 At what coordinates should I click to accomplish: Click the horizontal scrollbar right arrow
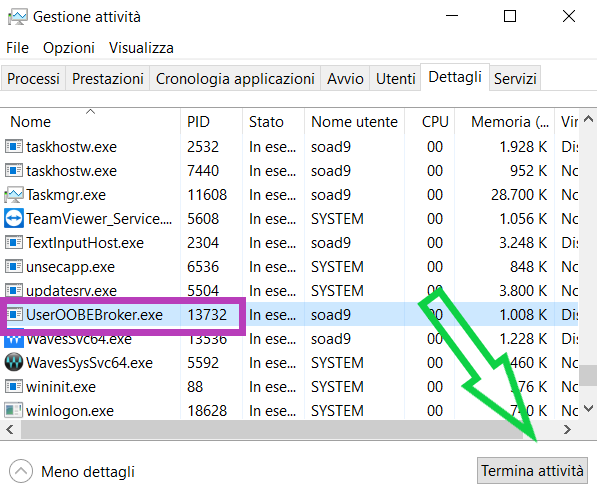point(568,430)
